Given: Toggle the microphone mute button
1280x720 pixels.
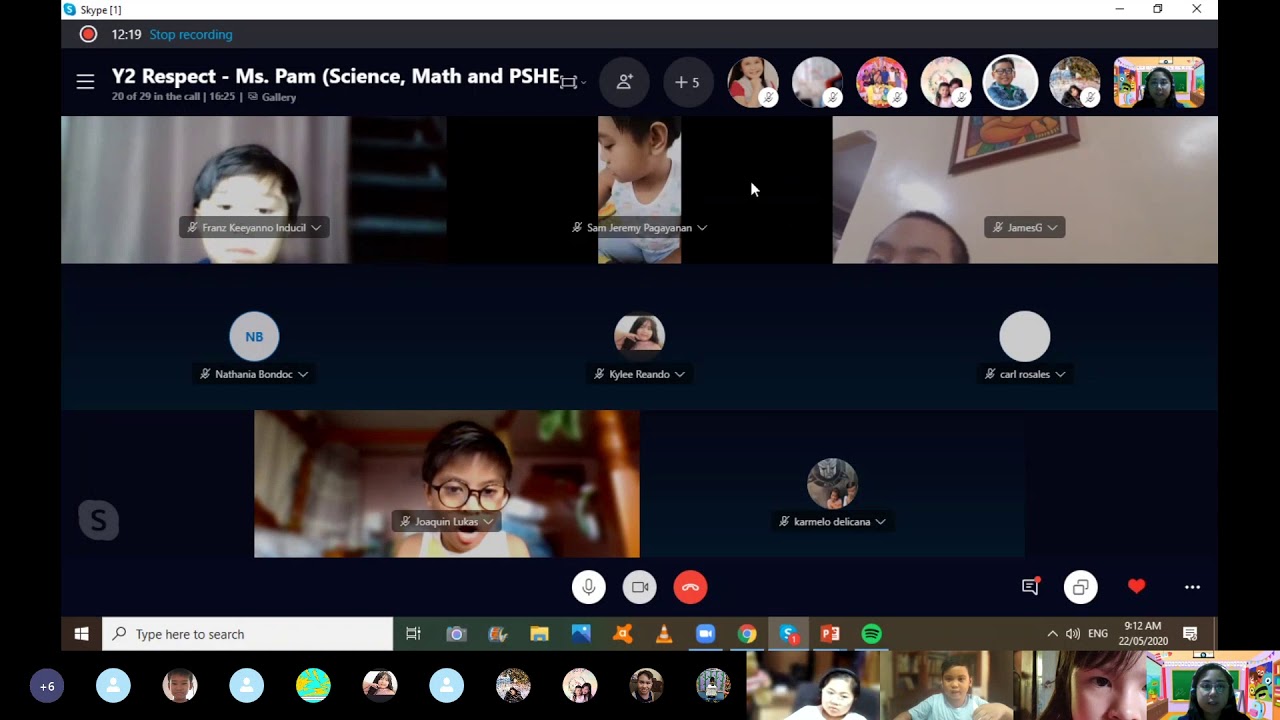Looking at the screenshot, I should (589, 587).
